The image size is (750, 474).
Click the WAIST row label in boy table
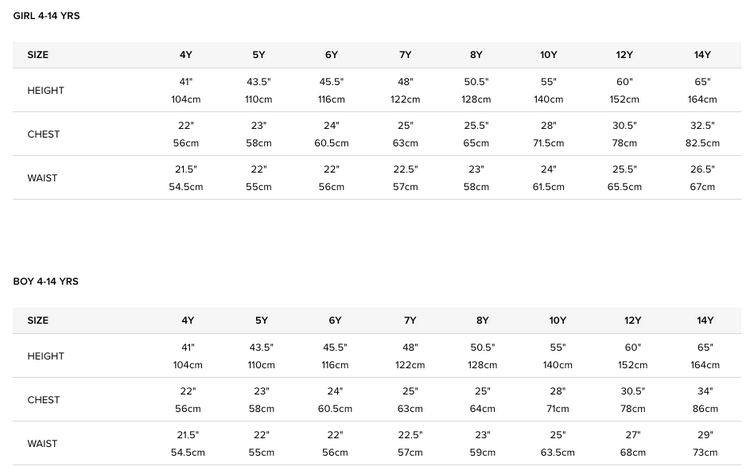tap(42, 444)
